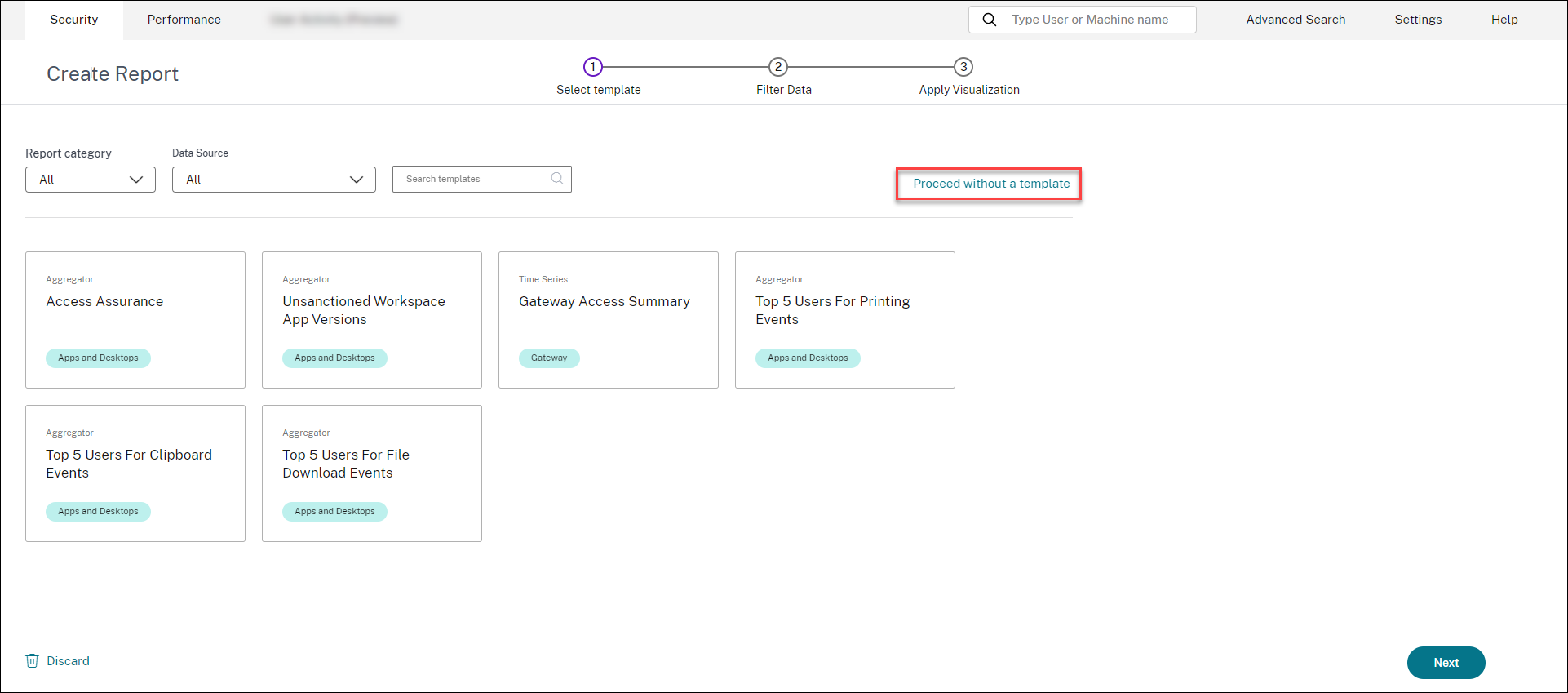This screenshot has width=1568, height=693.
Task: Open the Data Source dropdown
Action: point(273,180)
